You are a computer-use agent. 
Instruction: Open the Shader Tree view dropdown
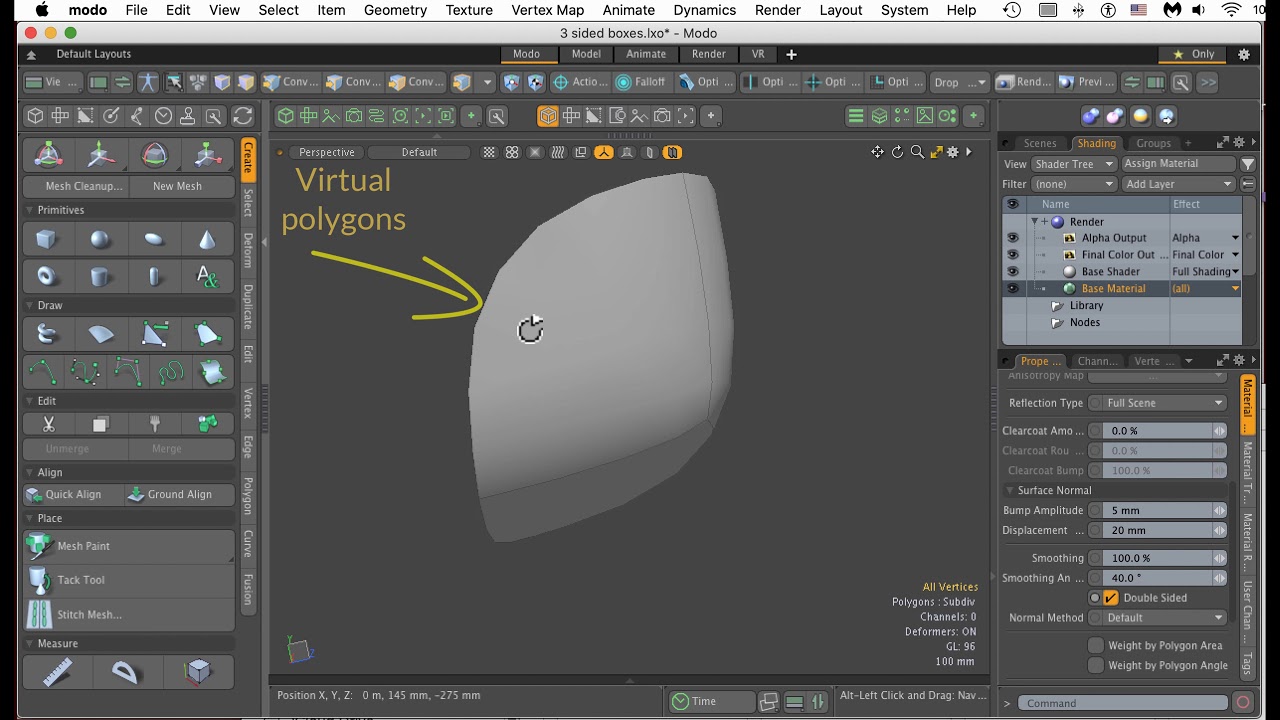click(x=1073, y=164)
